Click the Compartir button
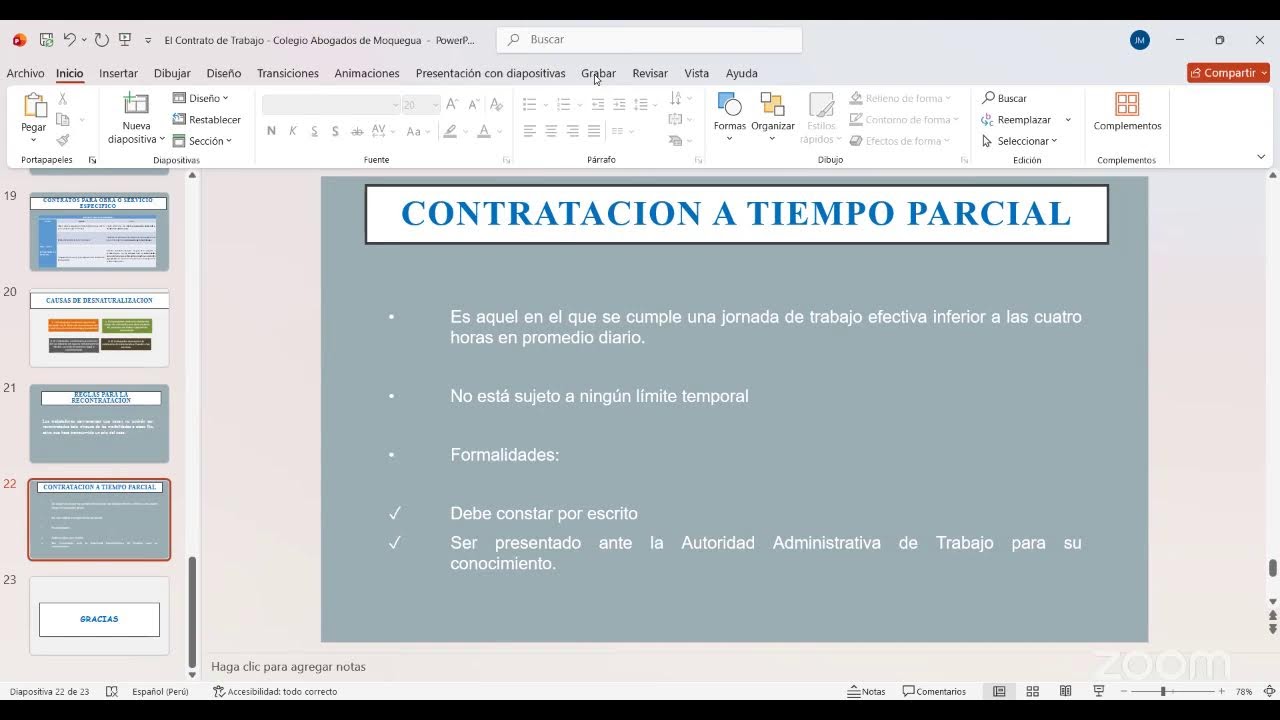The height and width of the screenshot is (720, 1280). click(x=1228, y=73)
